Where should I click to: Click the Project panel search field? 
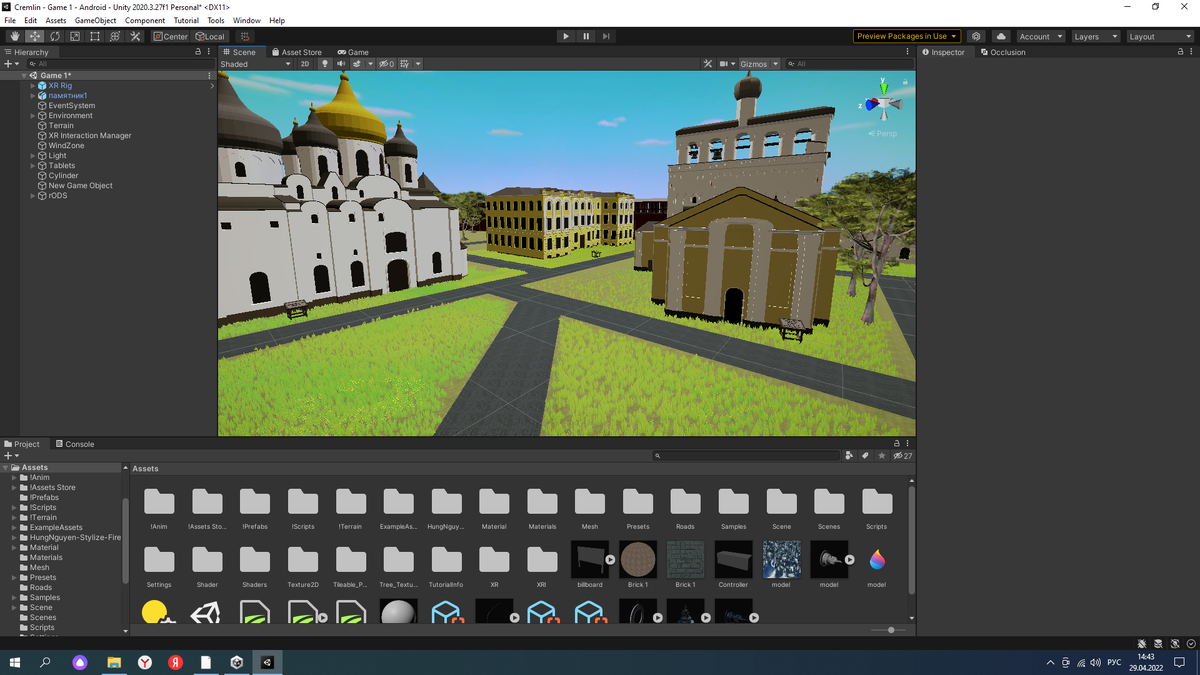pos(746,456)
